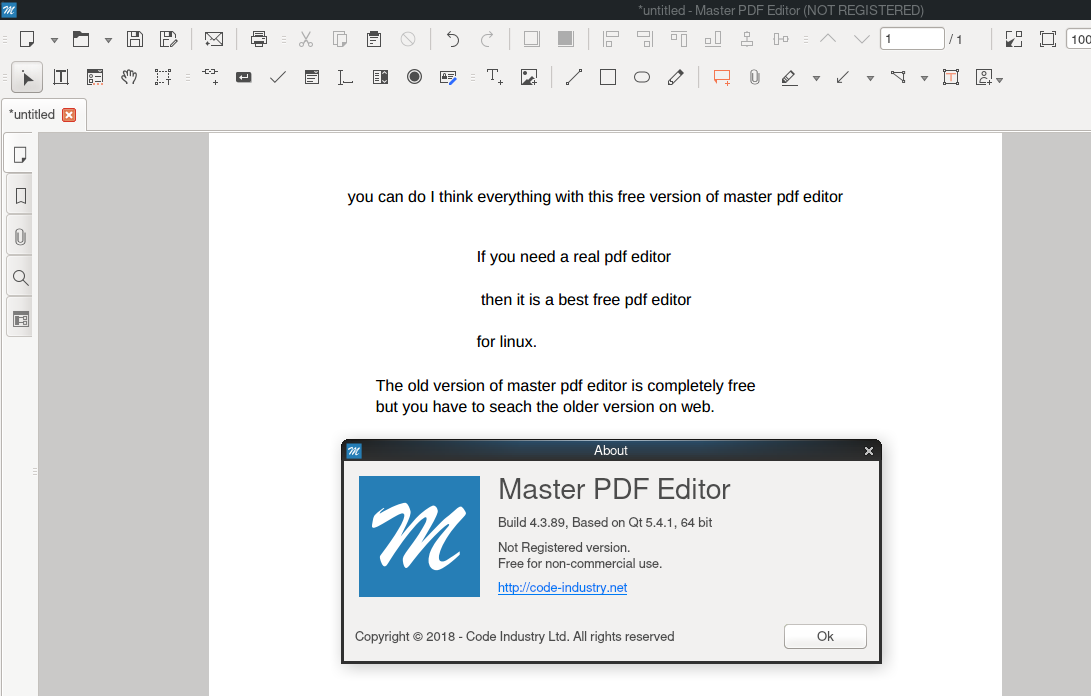Undo the last action
Image resolution: width=1091 pixels, height=696 pixels.
click(453, 39)
